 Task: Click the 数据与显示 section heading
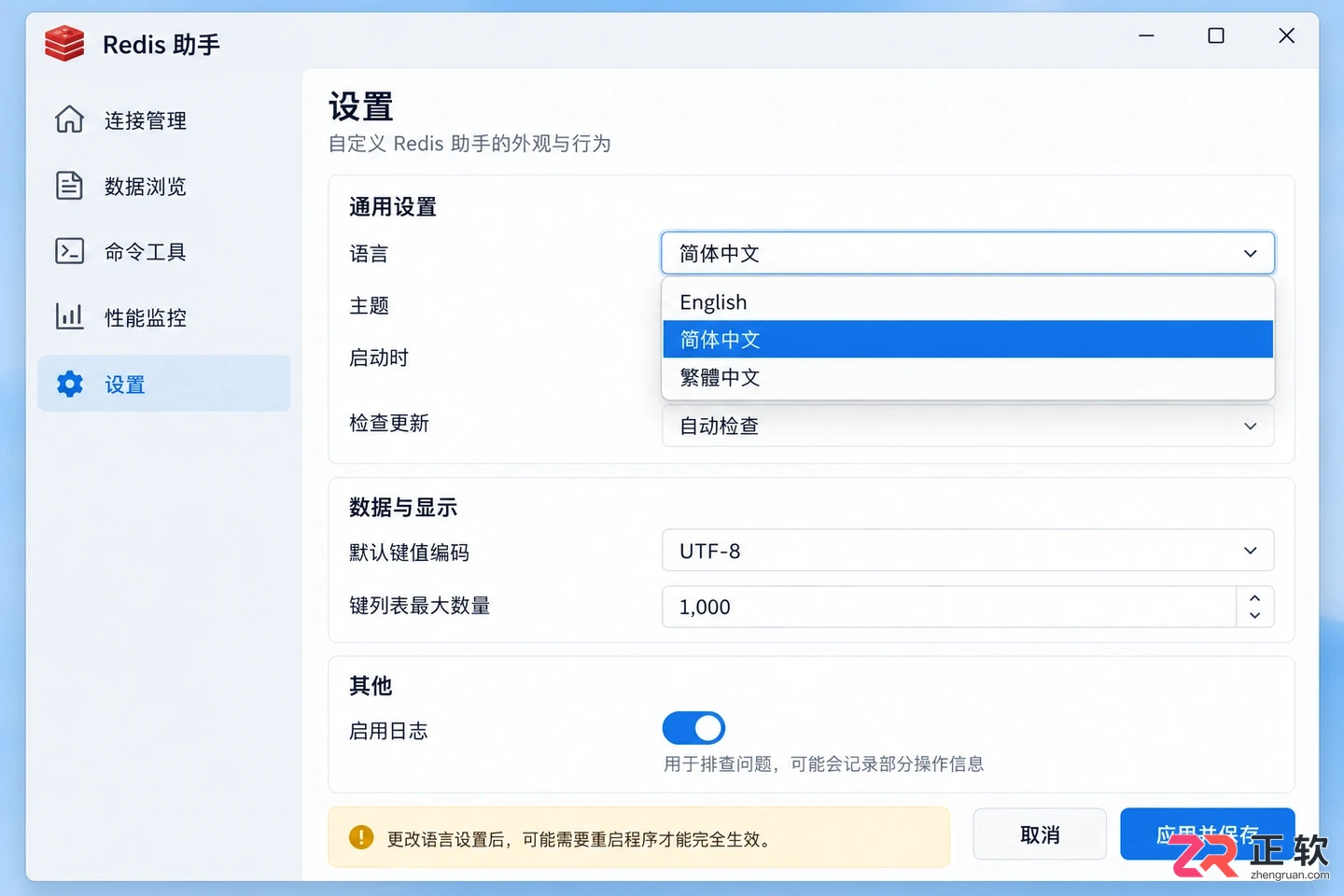pyautogui.click(x=403, y=508)
